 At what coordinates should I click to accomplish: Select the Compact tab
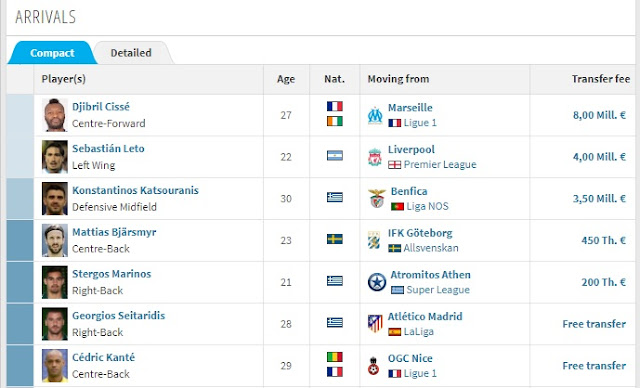click(52, 53)
